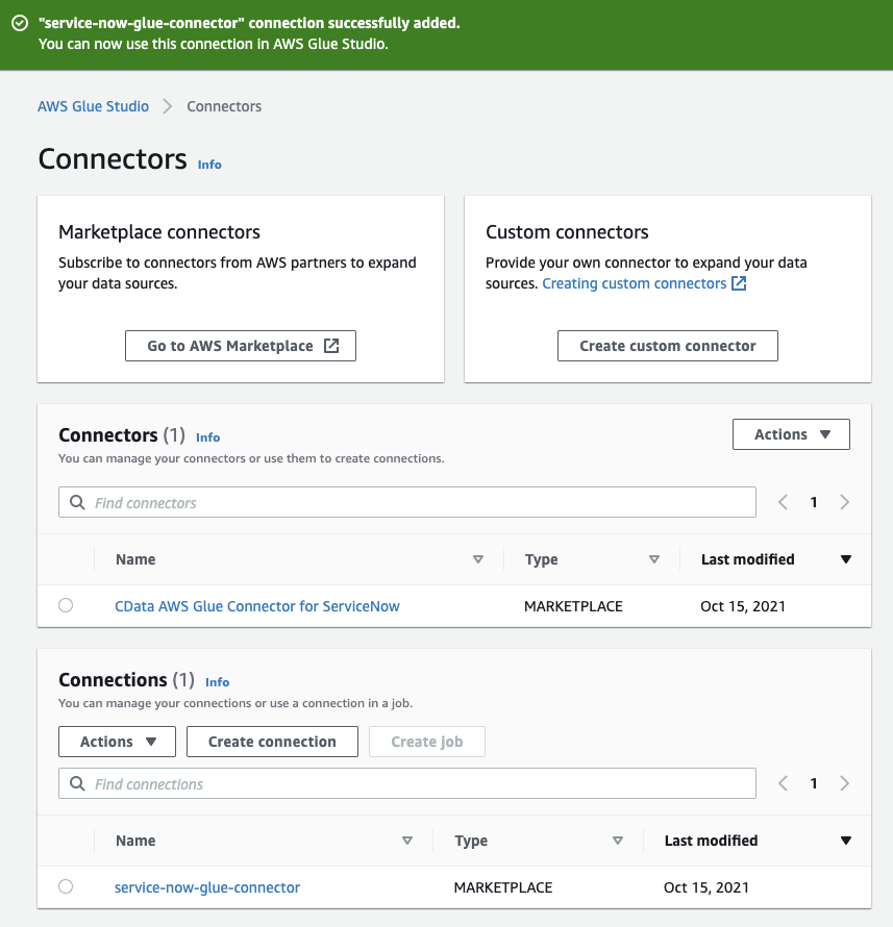Open the Connections Actions dropdown
The image size is (893, 927).
(117, 741)
